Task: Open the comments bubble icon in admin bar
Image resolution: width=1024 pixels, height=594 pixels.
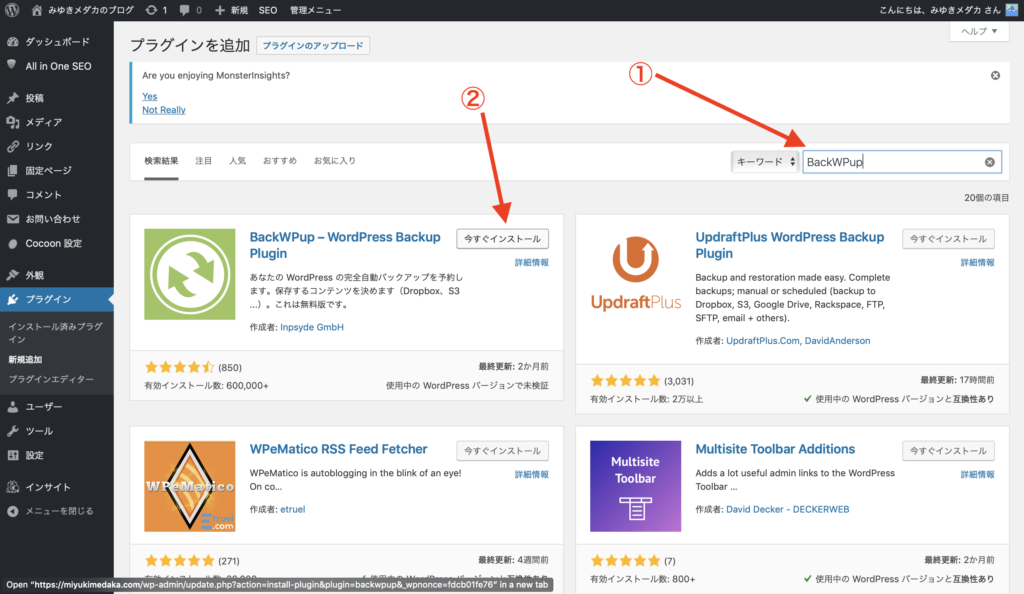Action: (x=185, y=10)
